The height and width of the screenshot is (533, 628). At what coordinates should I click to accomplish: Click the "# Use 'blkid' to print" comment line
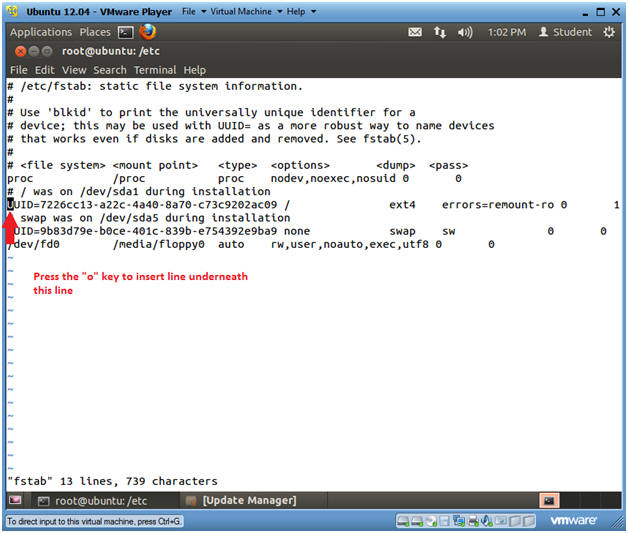point(211,113)
